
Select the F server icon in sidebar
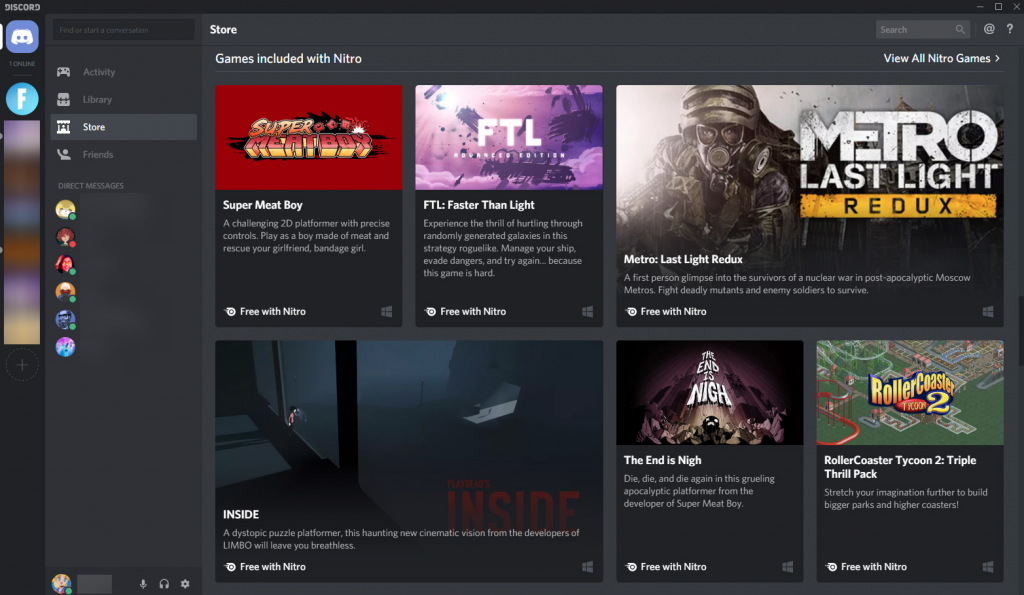click(x=21, y=99)
